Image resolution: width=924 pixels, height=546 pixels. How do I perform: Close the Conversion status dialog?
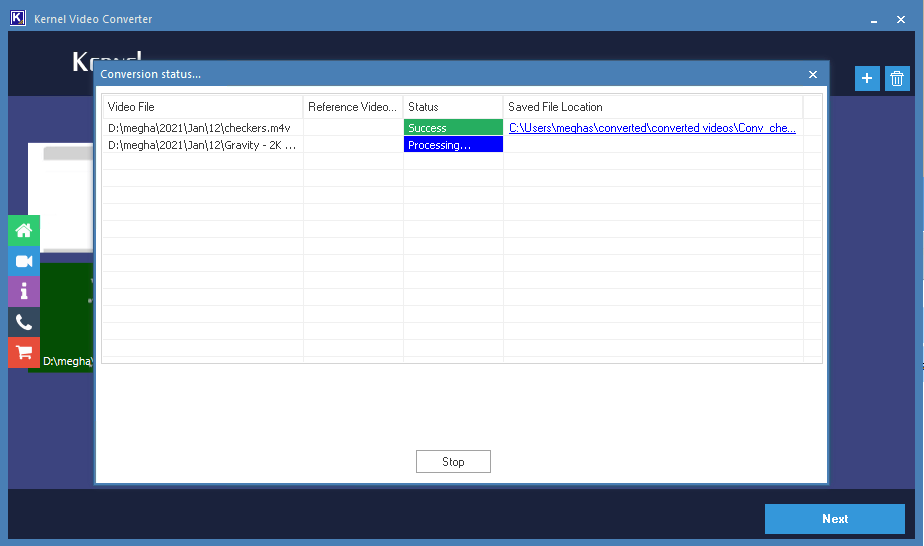coord(813,74)
